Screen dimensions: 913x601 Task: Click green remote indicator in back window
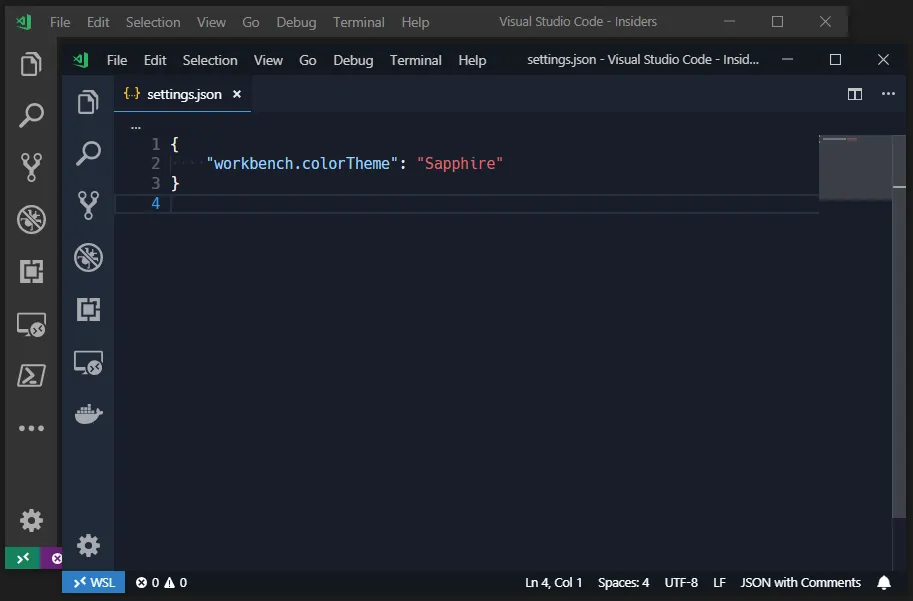23,558
